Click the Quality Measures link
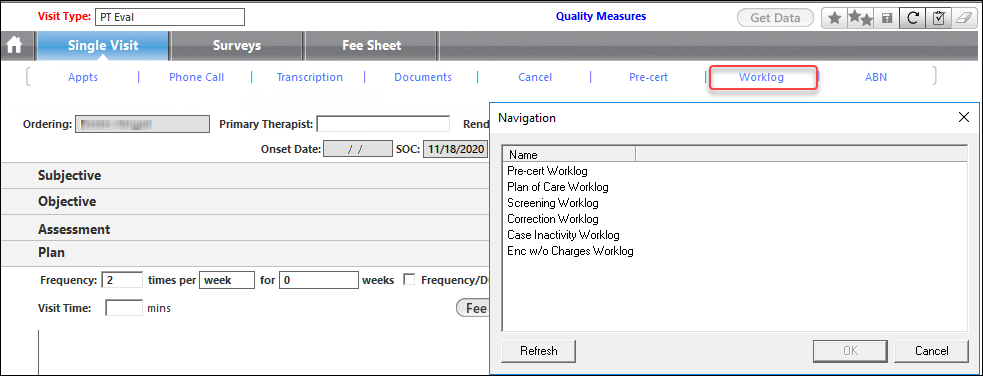Viewport: 983px width, 376px height. 601,16
